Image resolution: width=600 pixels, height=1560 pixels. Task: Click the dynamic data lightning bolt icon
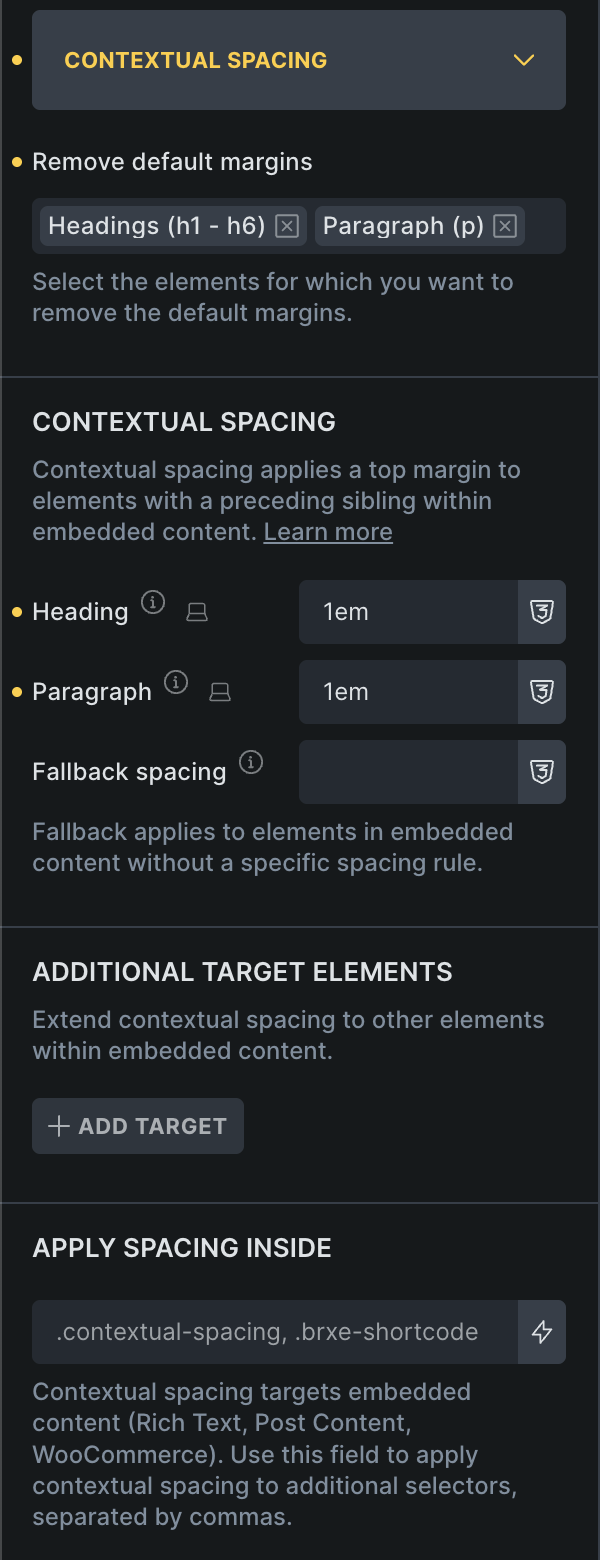point(542,1332)
